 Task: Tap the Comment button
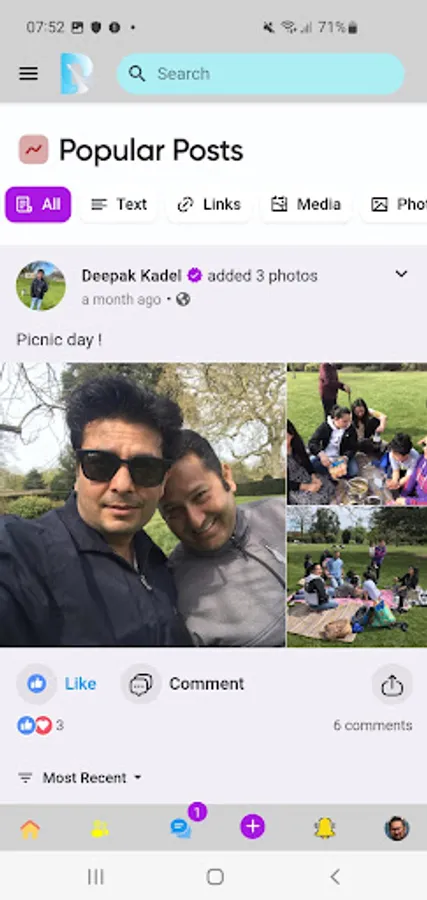click(183, 684)
